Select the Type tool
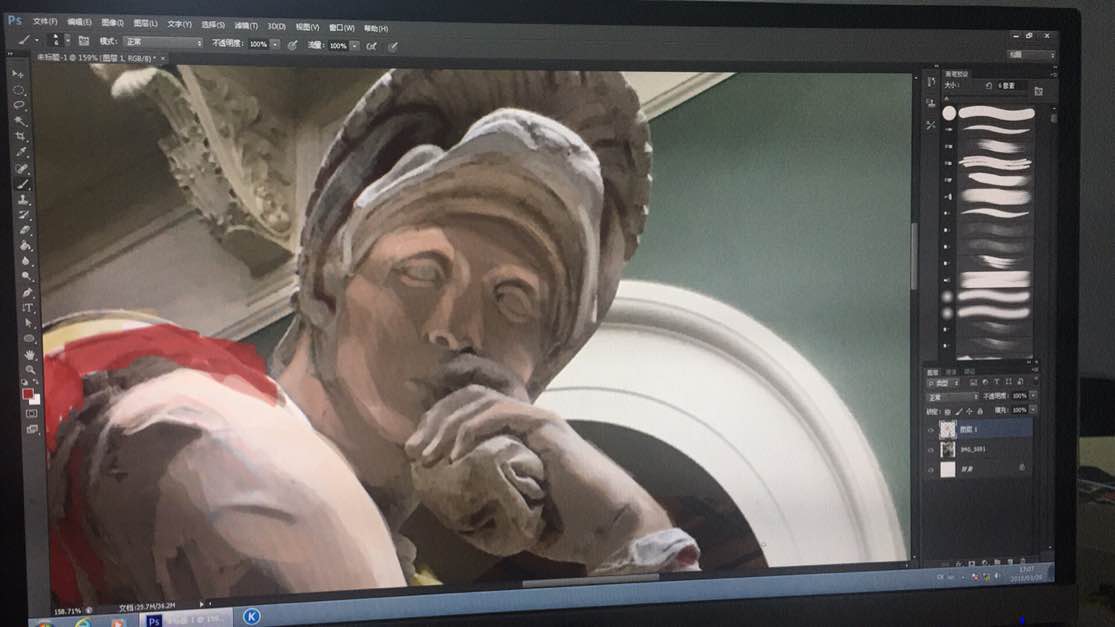Viewport: 1115px width, 627px height. point(28,308)
